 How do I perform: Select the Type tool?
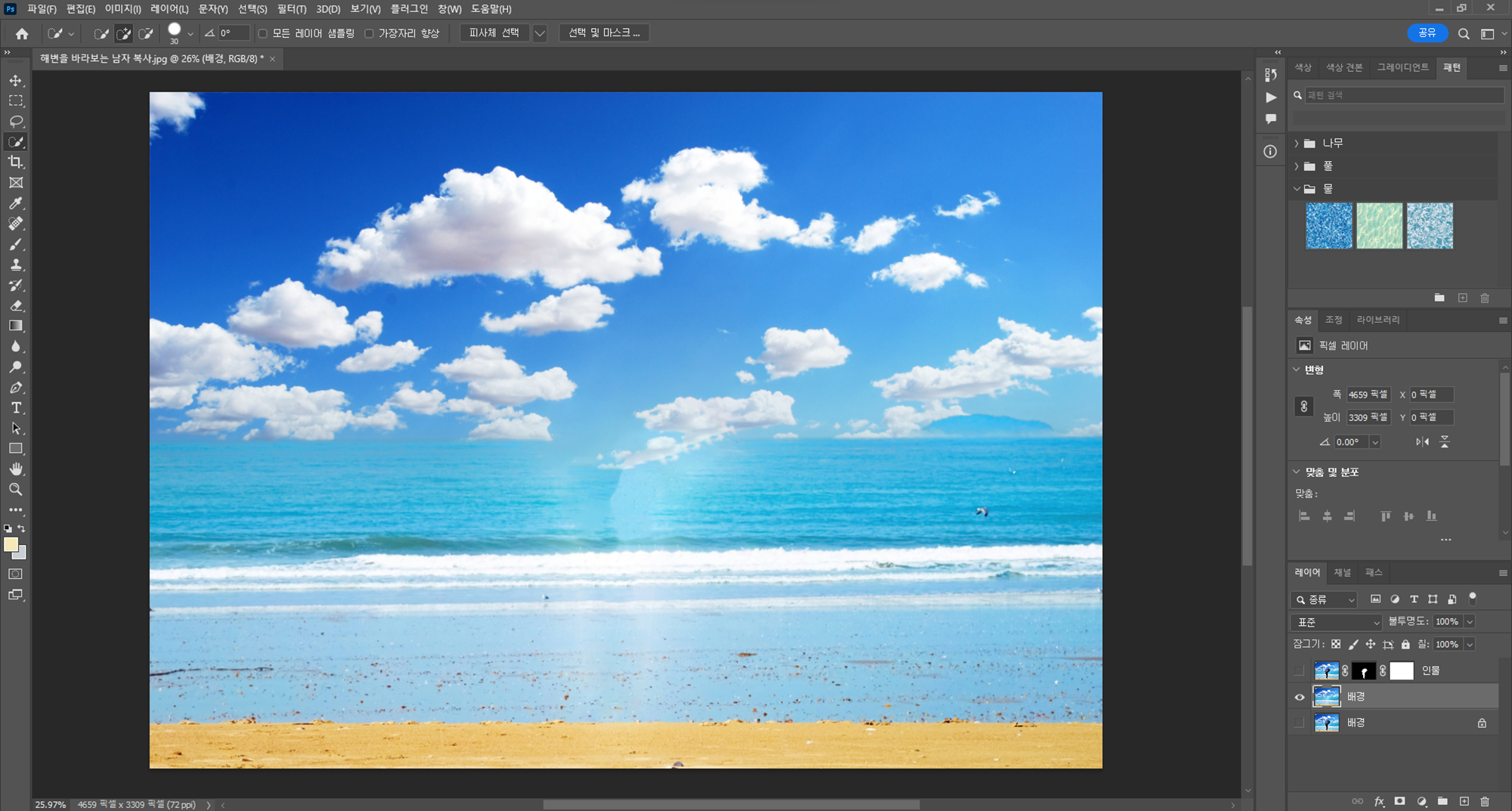pyautogui.click(x=16, y=407)
